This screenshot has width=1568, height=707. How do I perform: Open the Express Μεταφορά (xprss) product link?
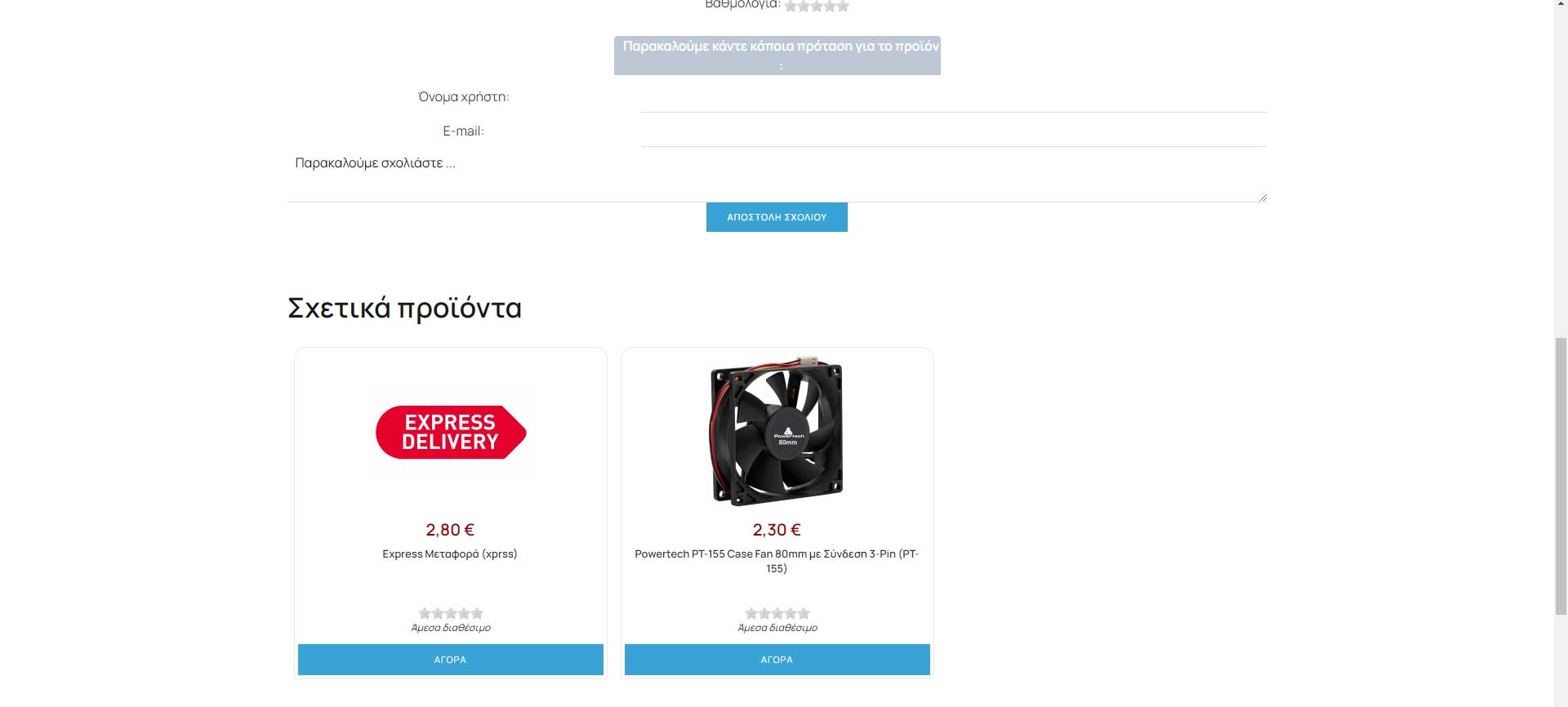(x=450, y=554)
